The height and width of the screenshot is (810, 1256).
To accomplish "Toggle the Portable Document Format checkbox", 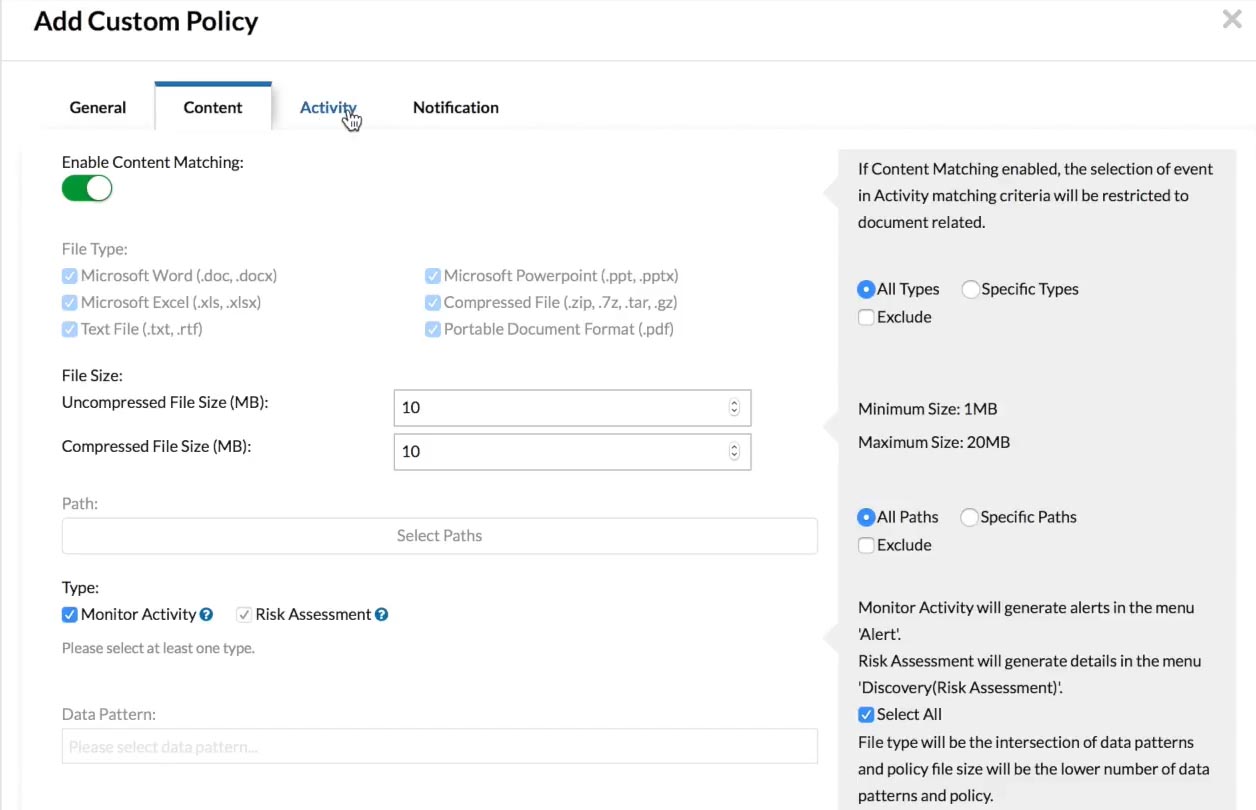I will (x=433, y=329).
